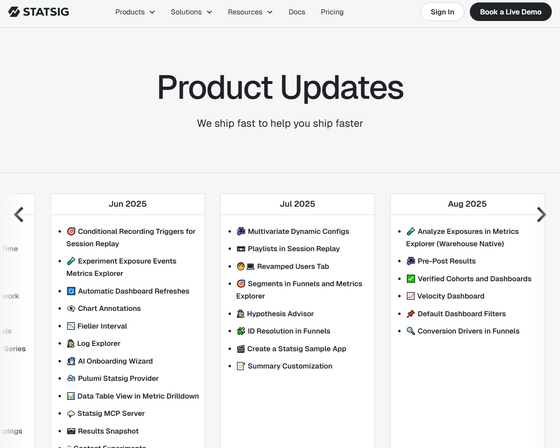Open the Velocity Dashboard update

451,296
